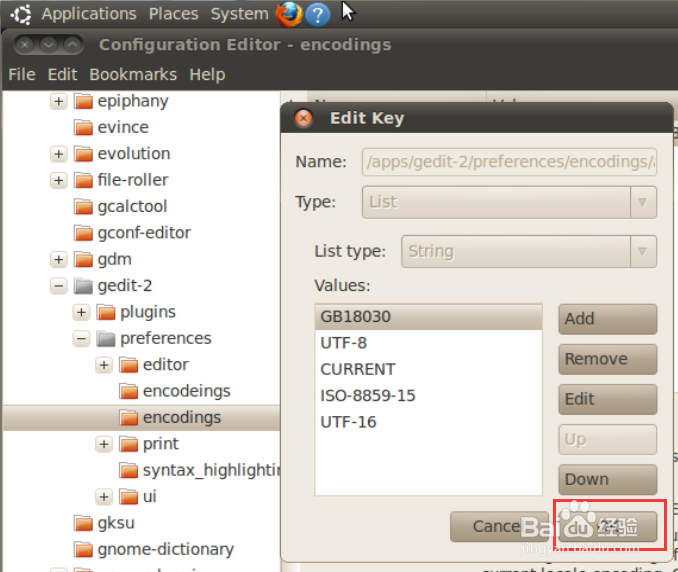The height and width of the screenshot is (572, 678).
Task: Collapse the gedit-2 folder
Action: coord(58,286)
